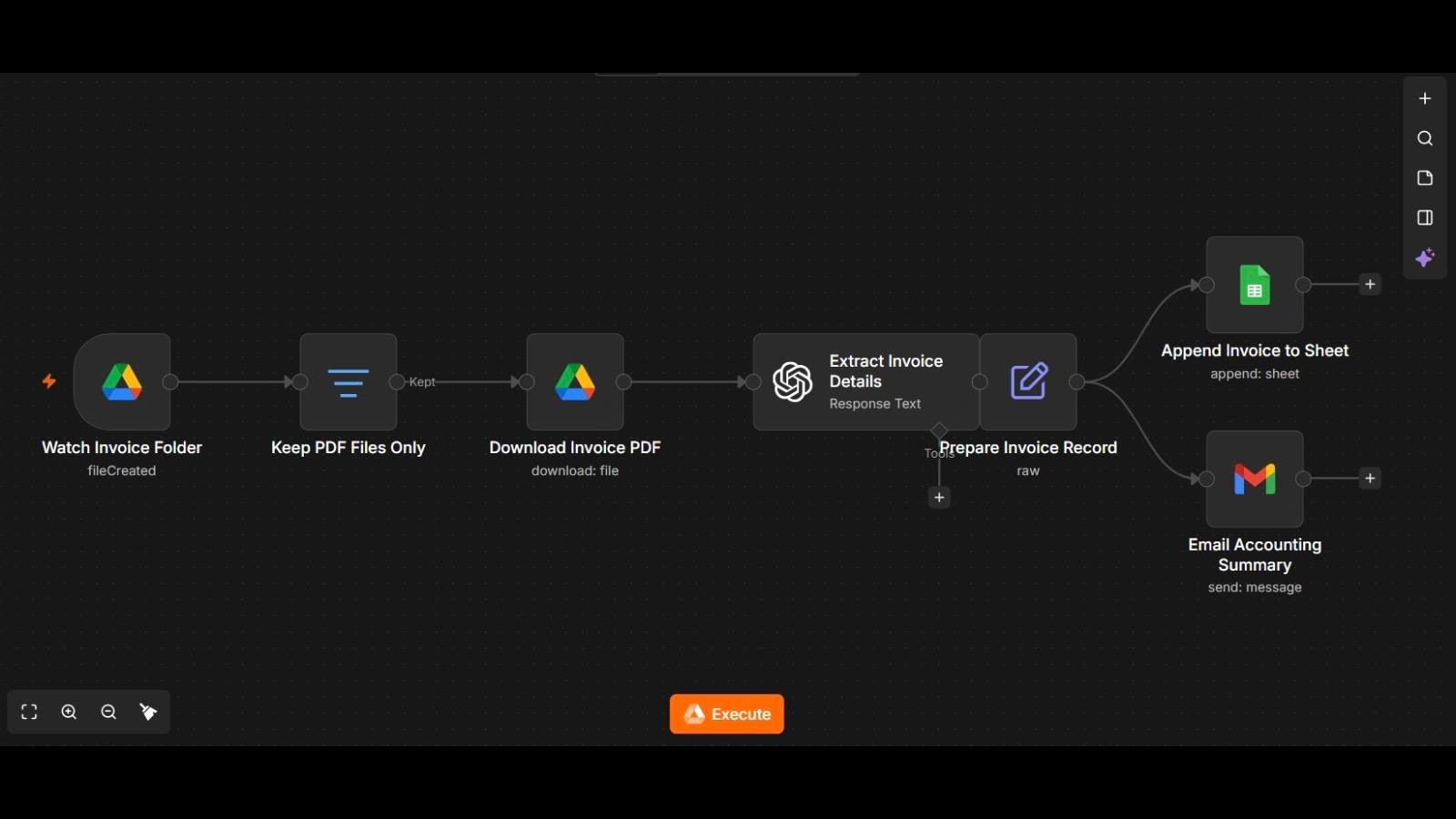
Task: Add node after Append Invoice to Sheet
Action: coord(1370,285)
